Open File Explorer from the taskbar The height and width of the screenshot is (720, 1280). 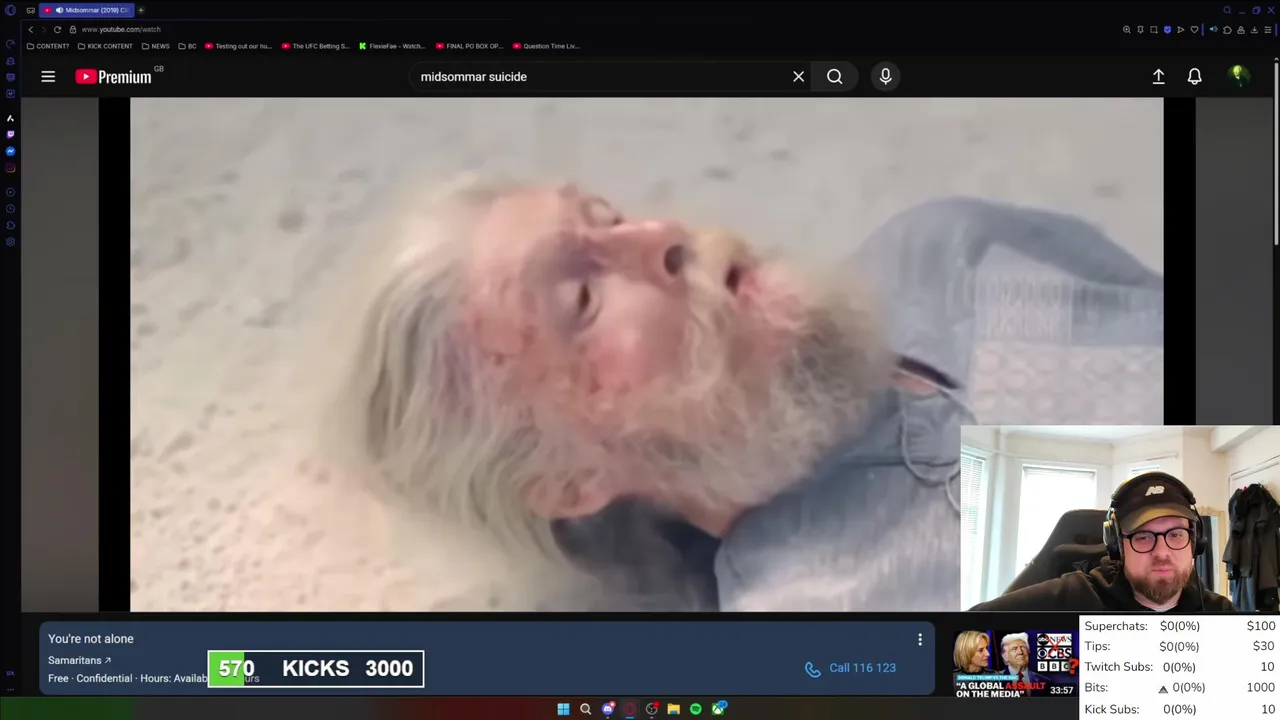pos(673,709)
